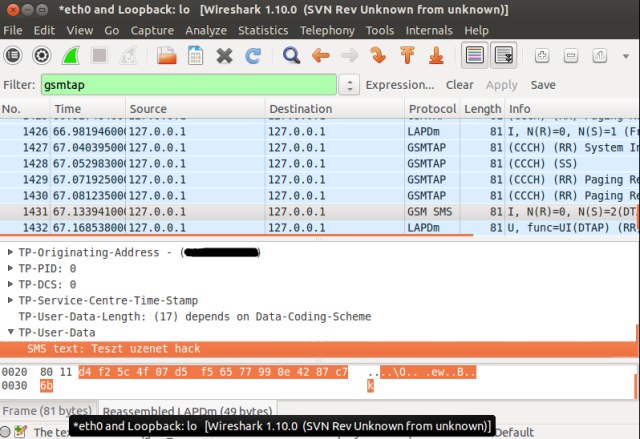The image size is (640, 439).
Task: Open toolbar overflow arrow
Action: (x=626, y=56)
